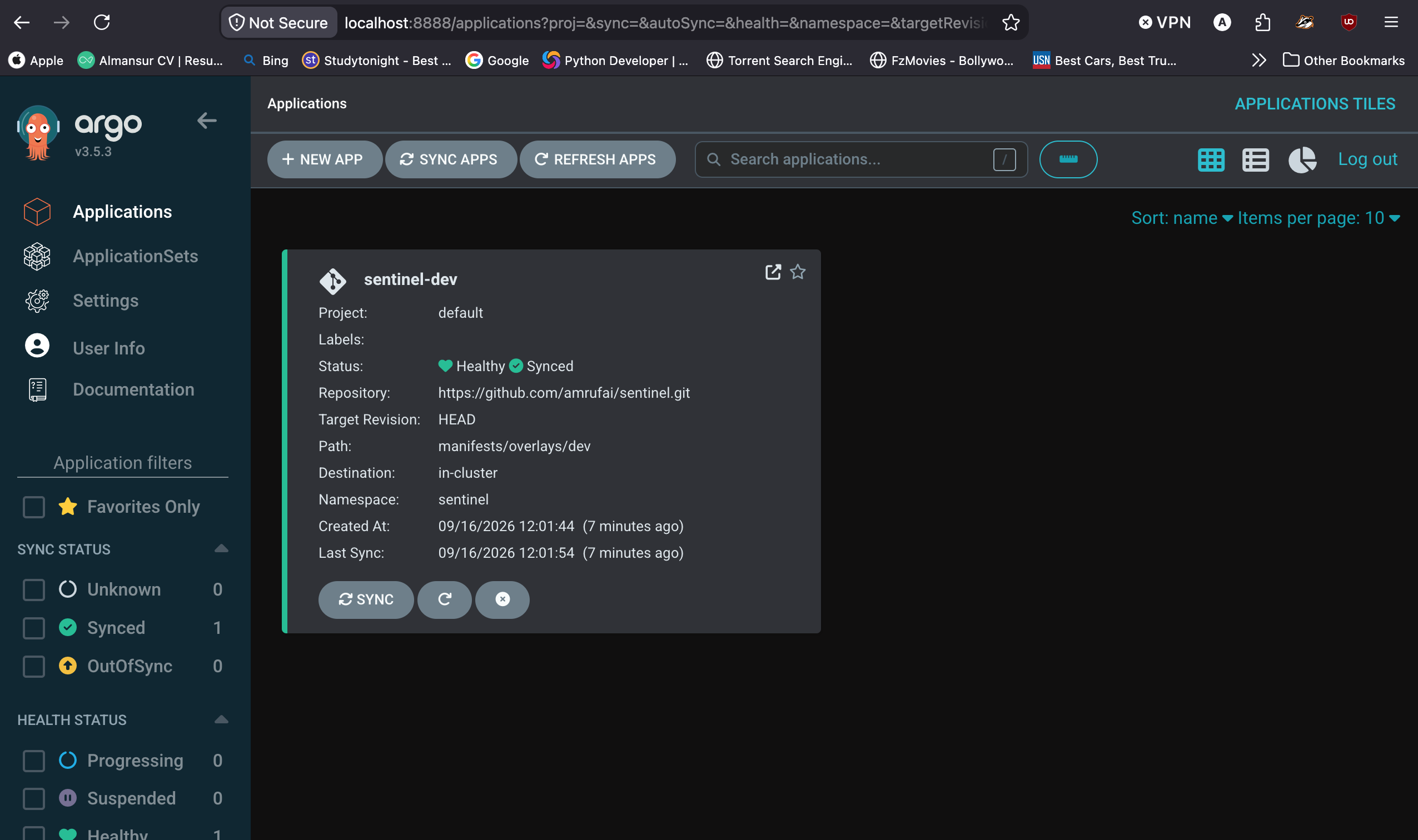Check the Unknown sync status filter
The height and width of the screenshot is (840, 1418).
point(34,590)
